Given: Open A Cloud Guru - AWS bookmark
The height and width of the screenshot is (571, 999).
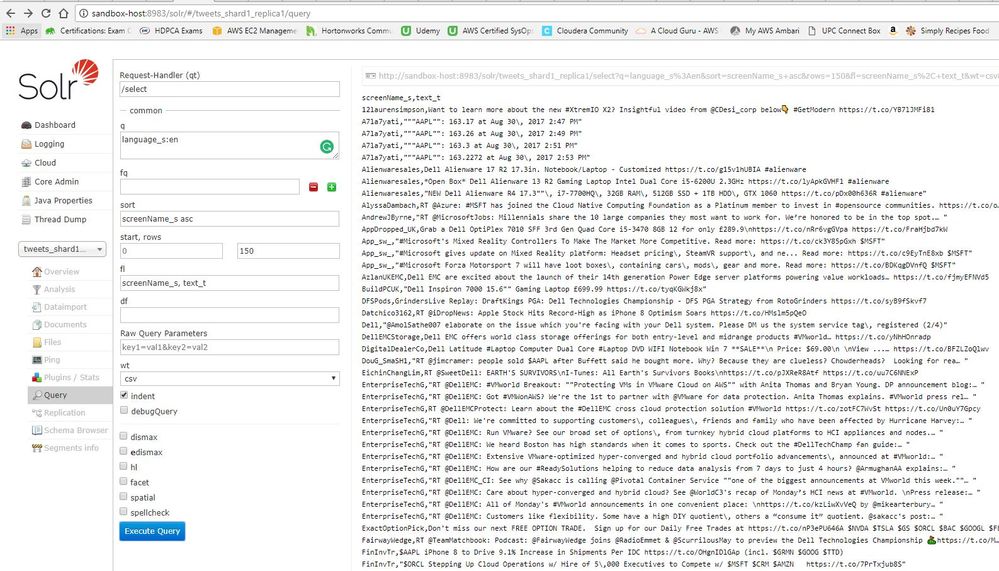Looking at the screenshot, I should click(x=677, y=31).
